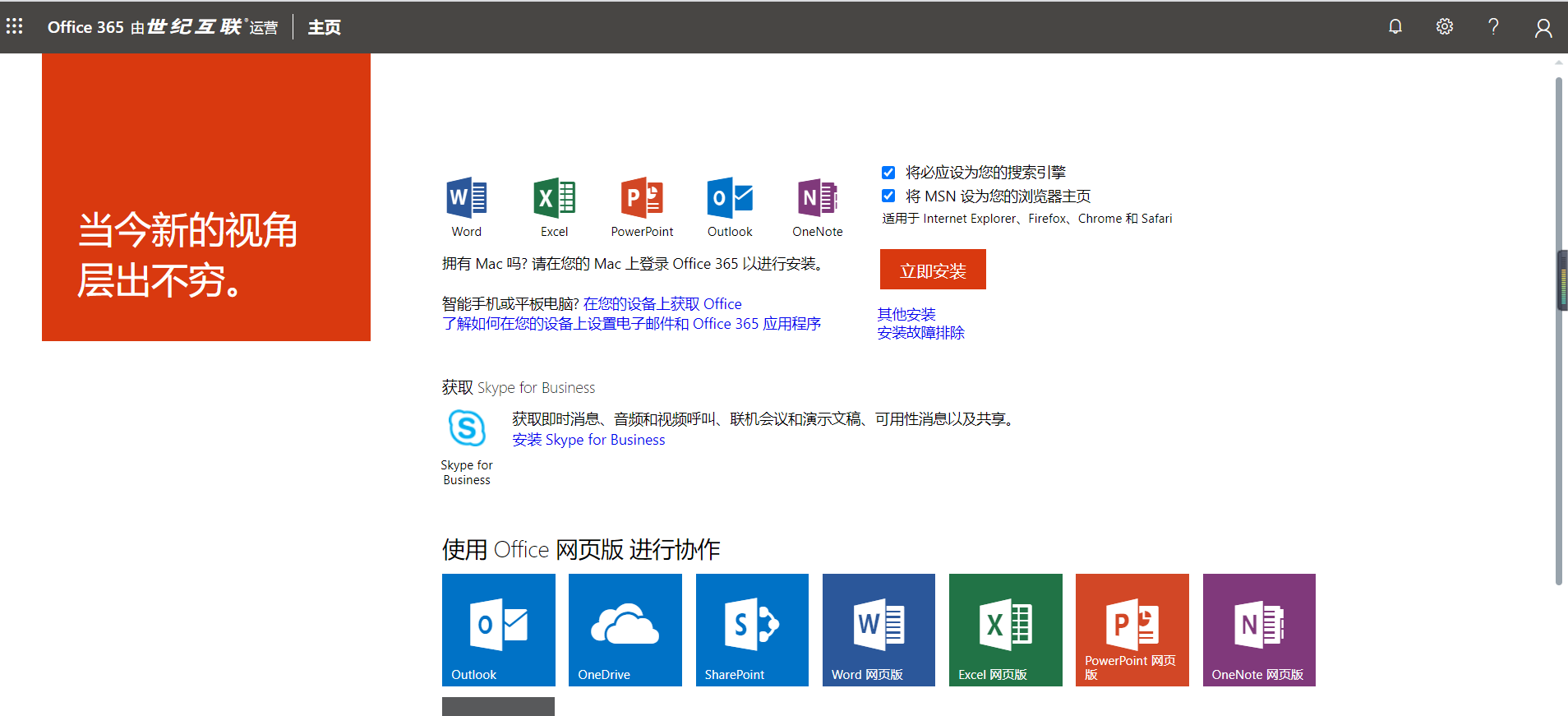The height and width of the screenshot is (716, 1568).
Task: Open 在您的设备上获取 Office link
Action: (x=662, y=304)
